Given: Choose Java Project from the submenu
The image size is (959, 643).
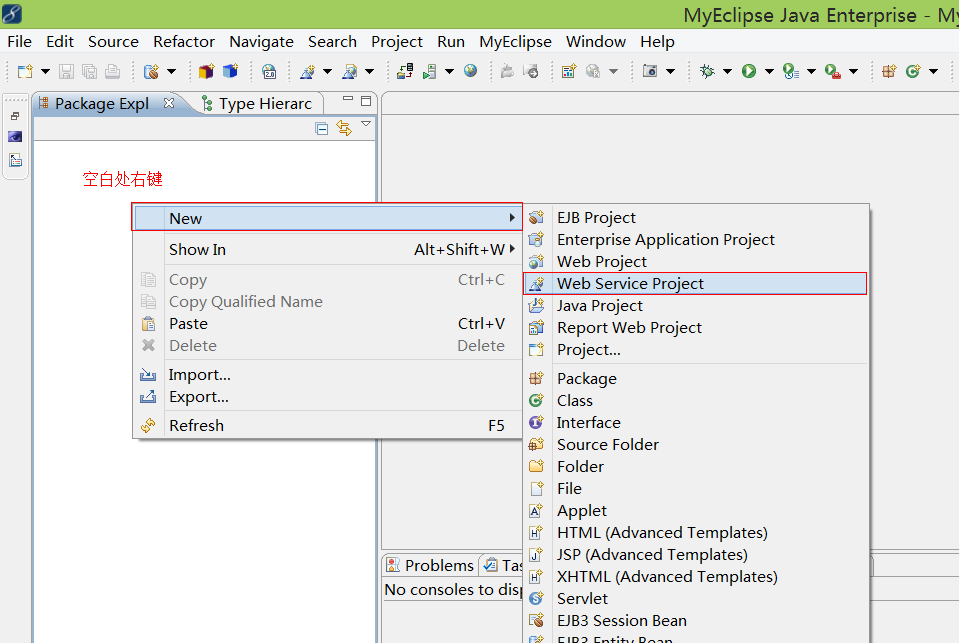Looking at the screenshot, I should [695, 306].
